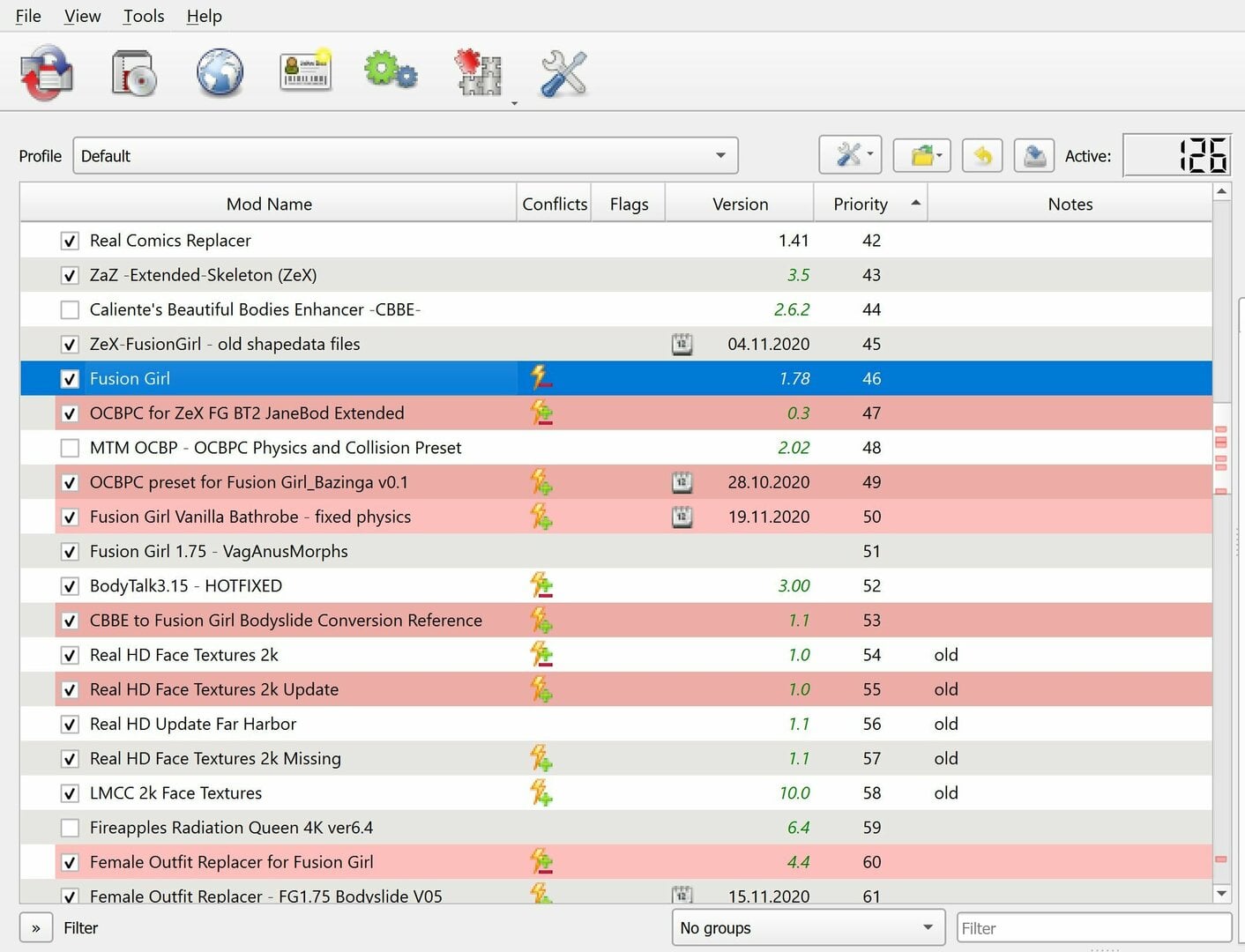Expand filter panel with chevron button
Screen dimensions: 1245x952
point(35,927)
